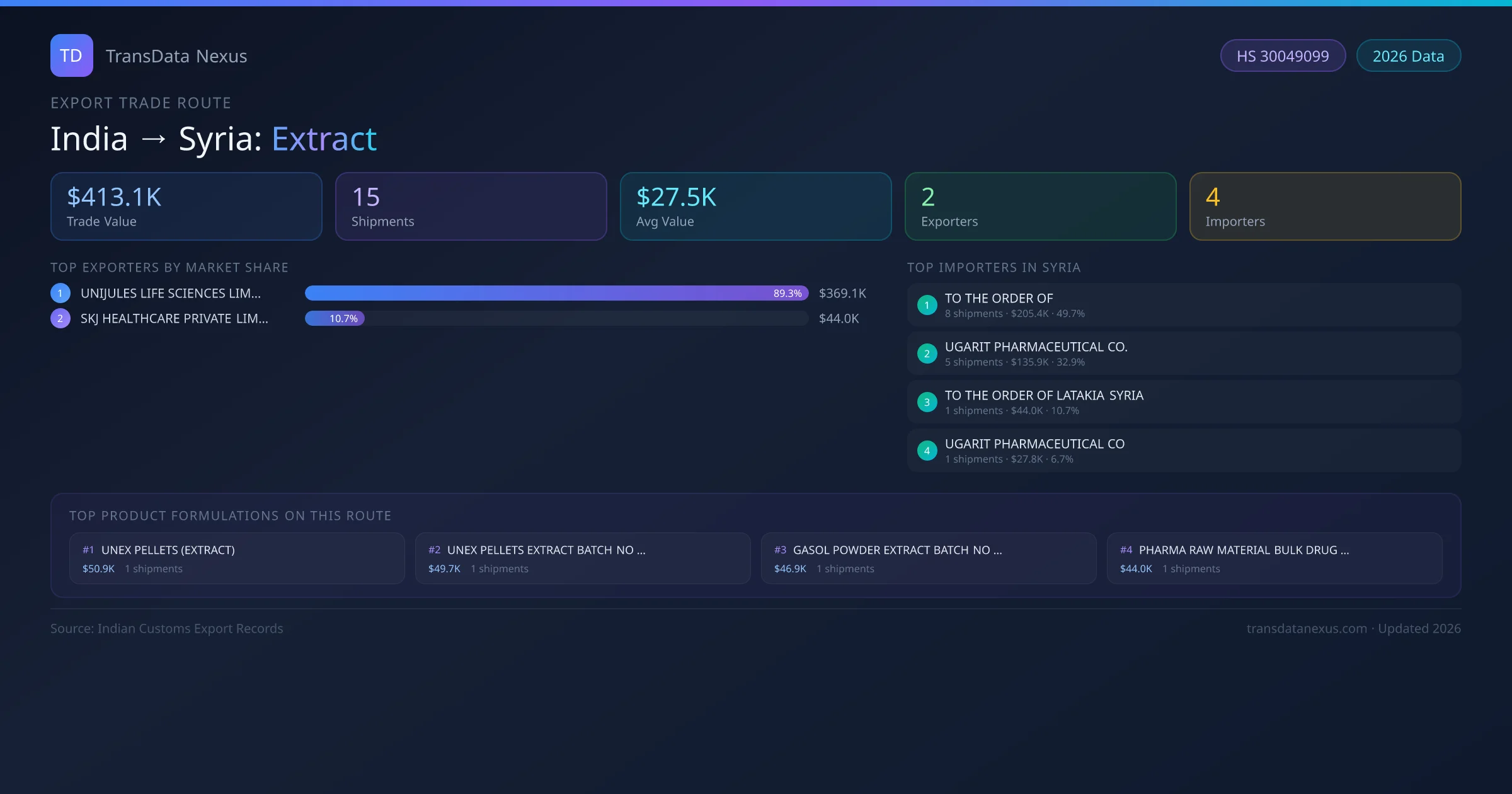Viewport: 1512px width, 794px height.
Task: Open #1 UNEX PELLETS (EXTRACT) product card
Action: (x=237, y=558)
